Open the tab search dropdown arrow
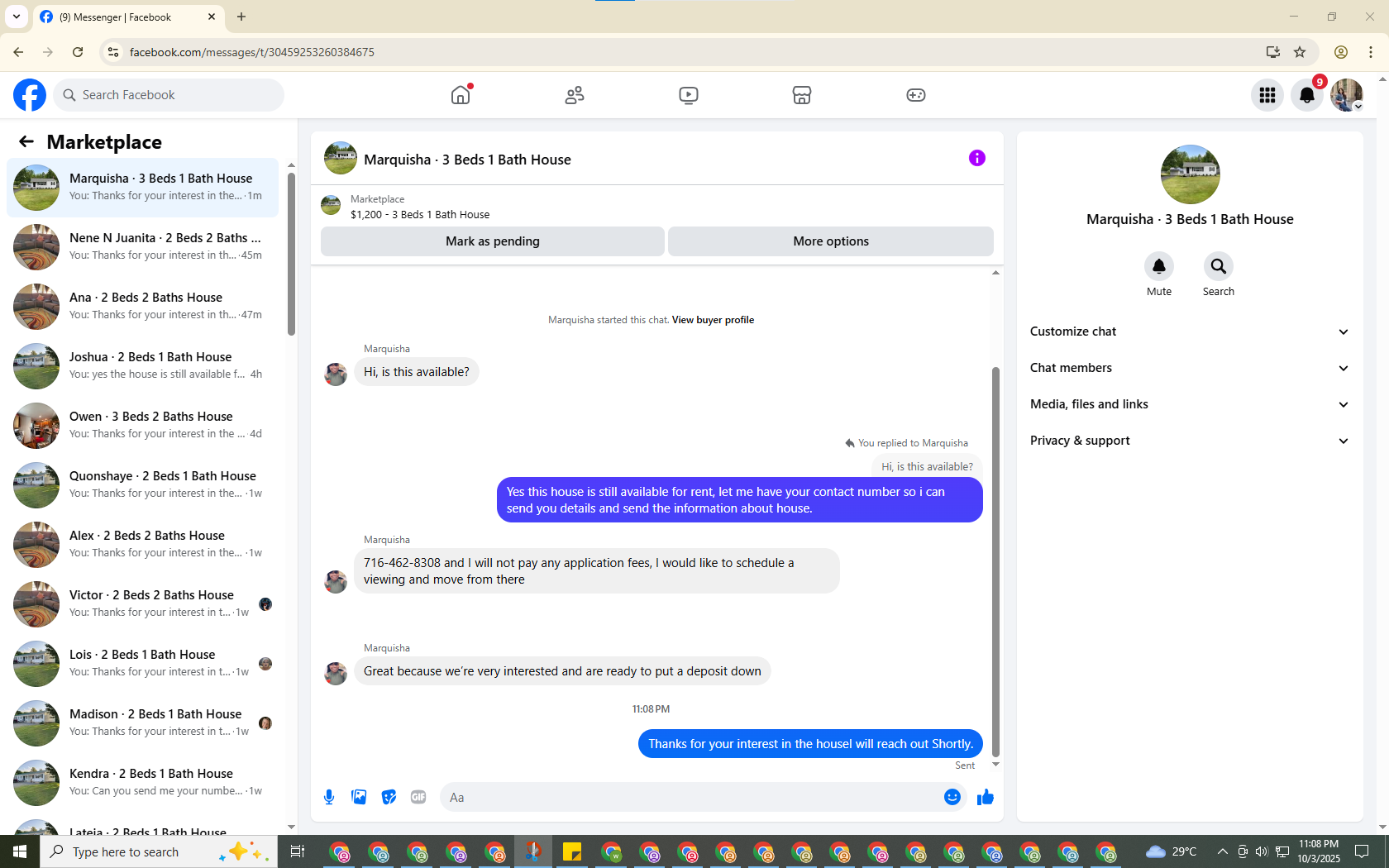This screenshot has width=1389, height=868. coord(17,17)
